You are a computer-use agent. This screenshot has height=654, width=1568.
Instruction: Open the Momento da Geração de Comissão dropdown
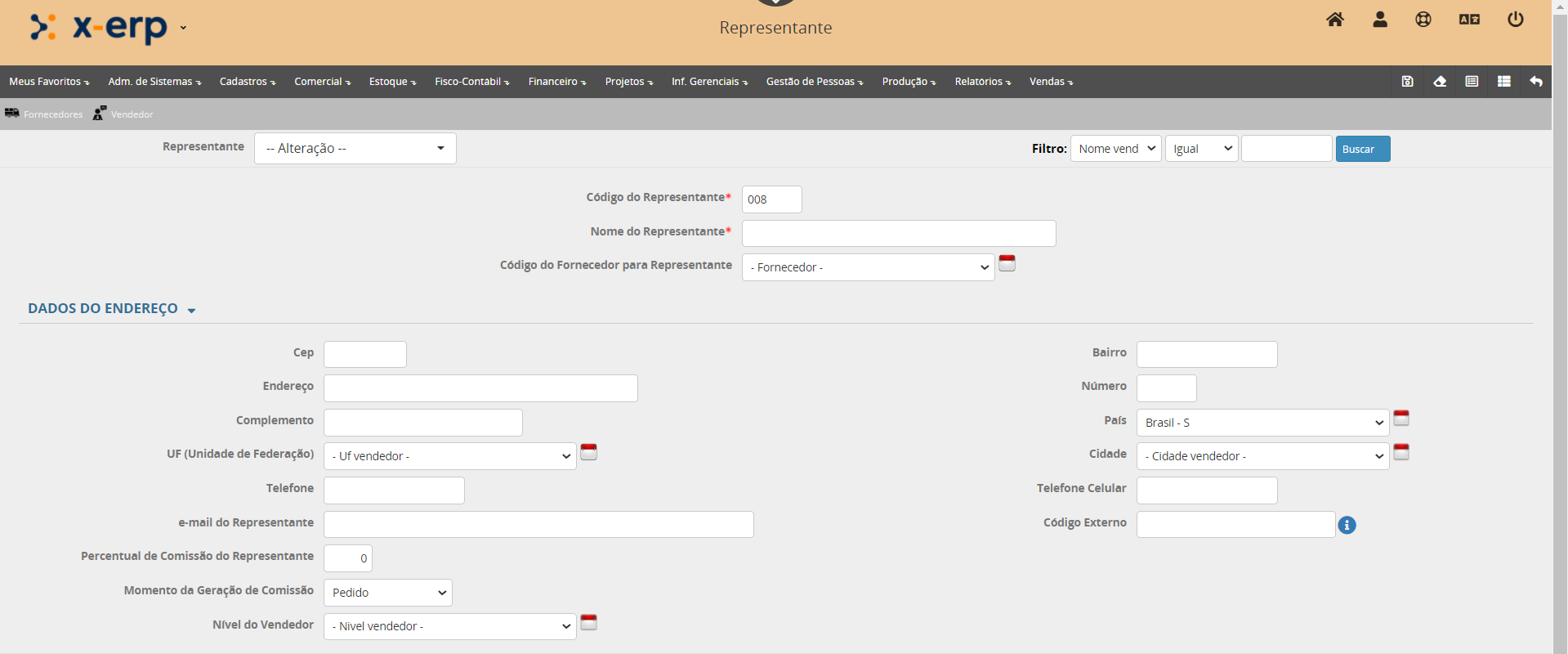(387, 593)
